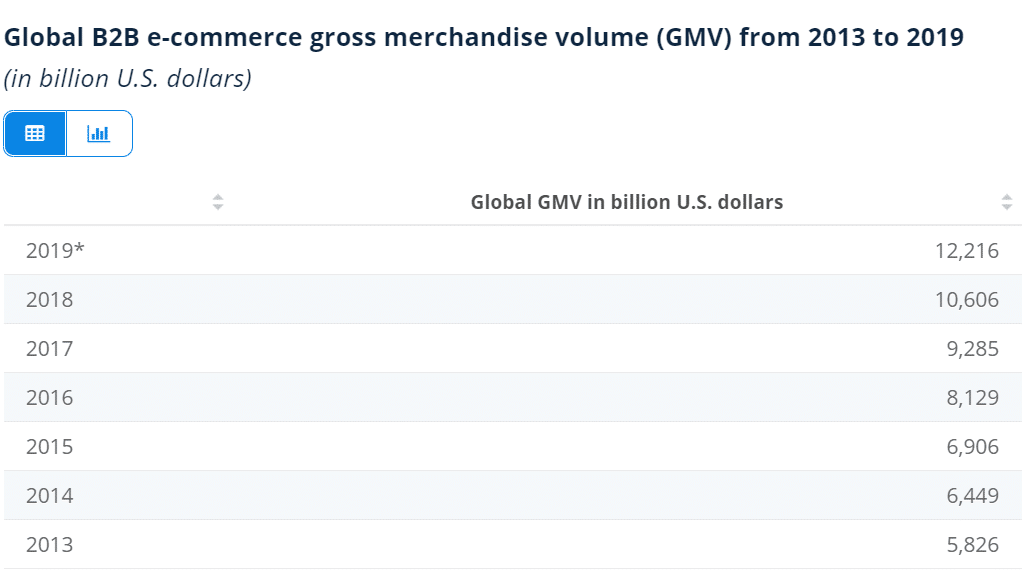This screenshot has width=1026, height=573.
Task: Click the Global GMV column header text
Action: pyautogui.click(x=626, y=202)
